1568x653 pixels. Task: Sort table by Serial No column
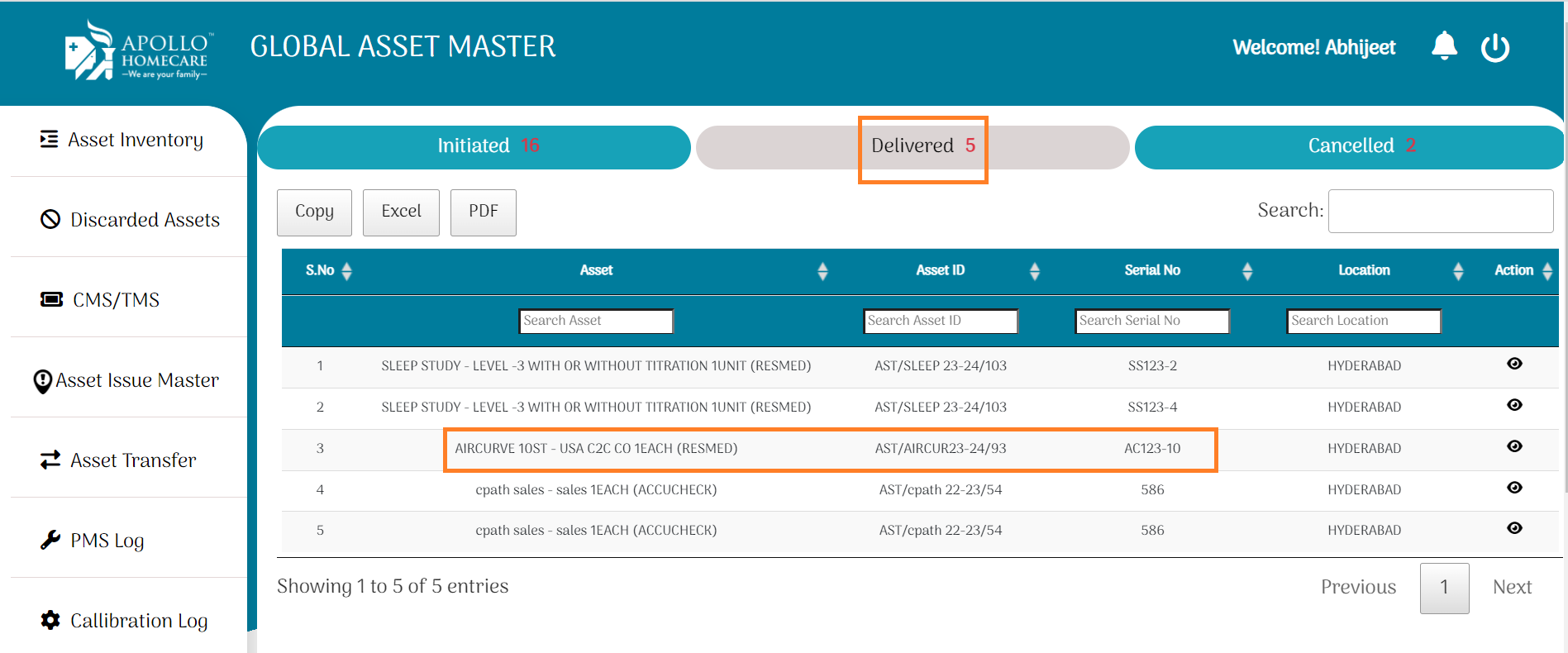point(1151,270)
